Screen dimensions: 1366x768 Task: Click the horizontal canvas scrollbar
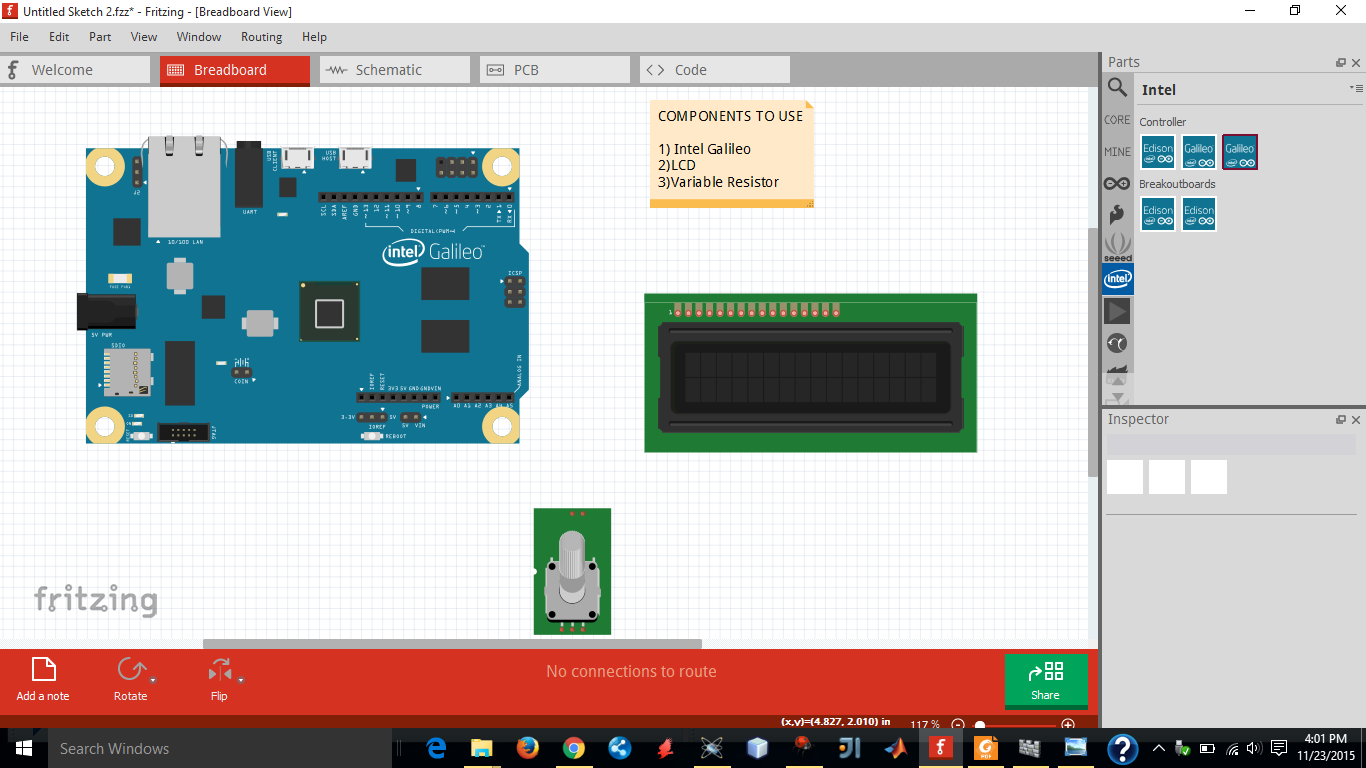click(x=452, y=644)
